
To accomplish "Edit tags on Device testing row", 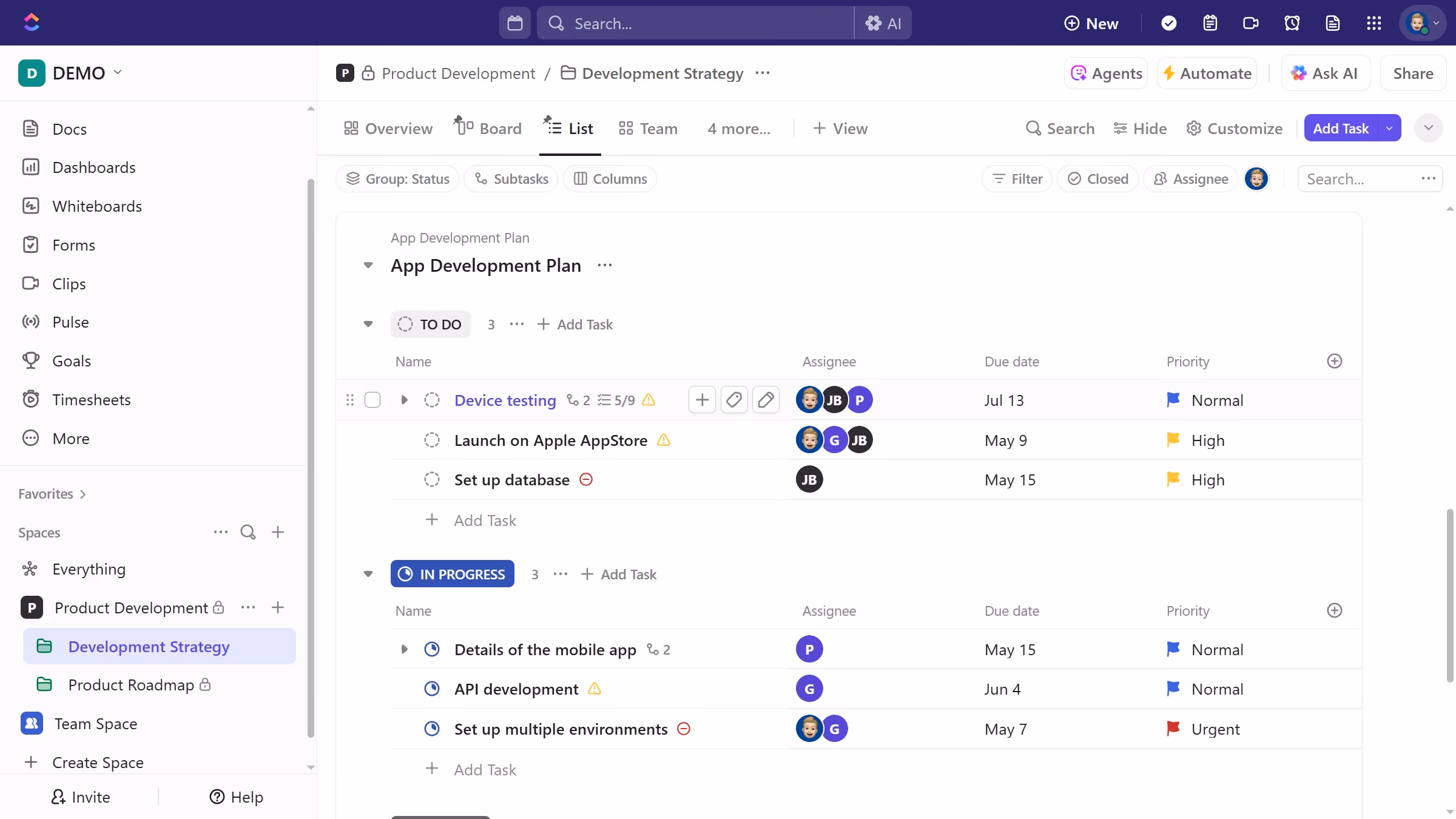I will pos(734,400).
